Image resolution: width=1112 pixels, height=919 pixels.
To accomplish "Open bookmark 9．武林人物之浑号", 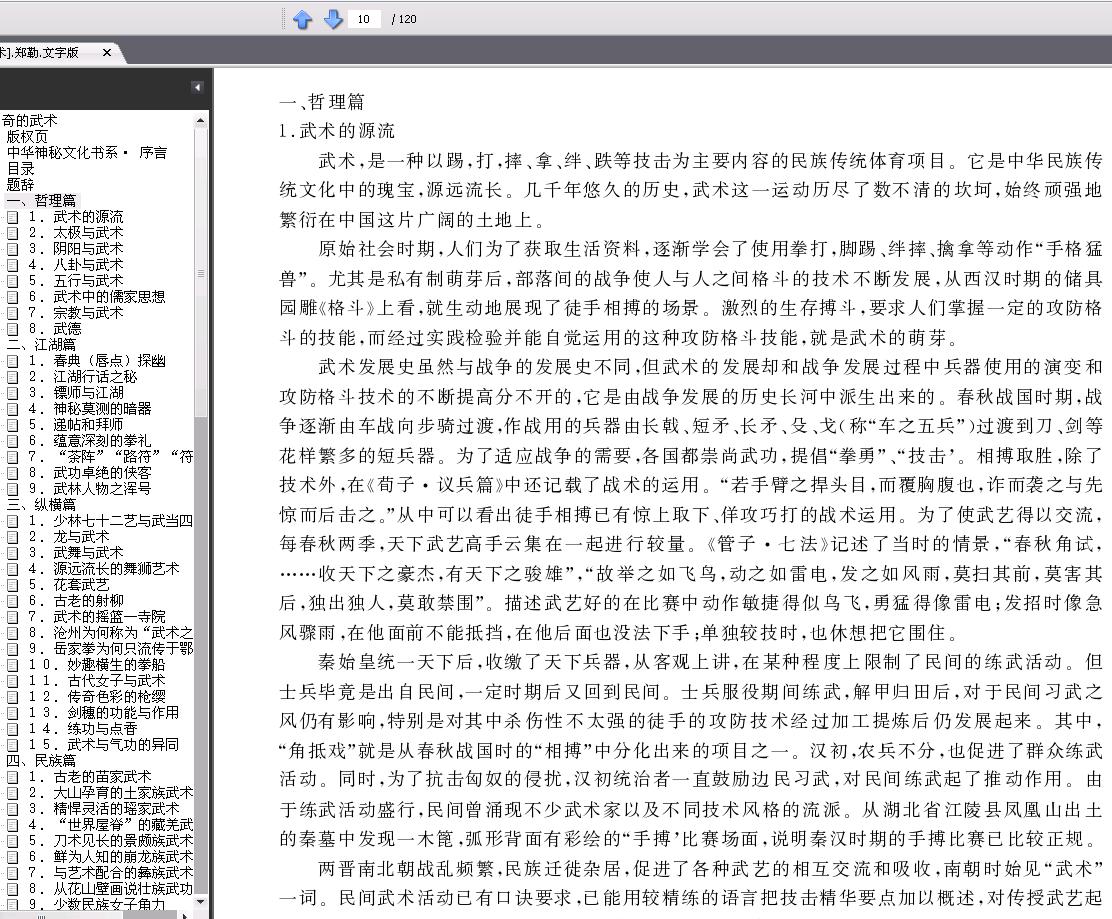I will click(90, 489).
